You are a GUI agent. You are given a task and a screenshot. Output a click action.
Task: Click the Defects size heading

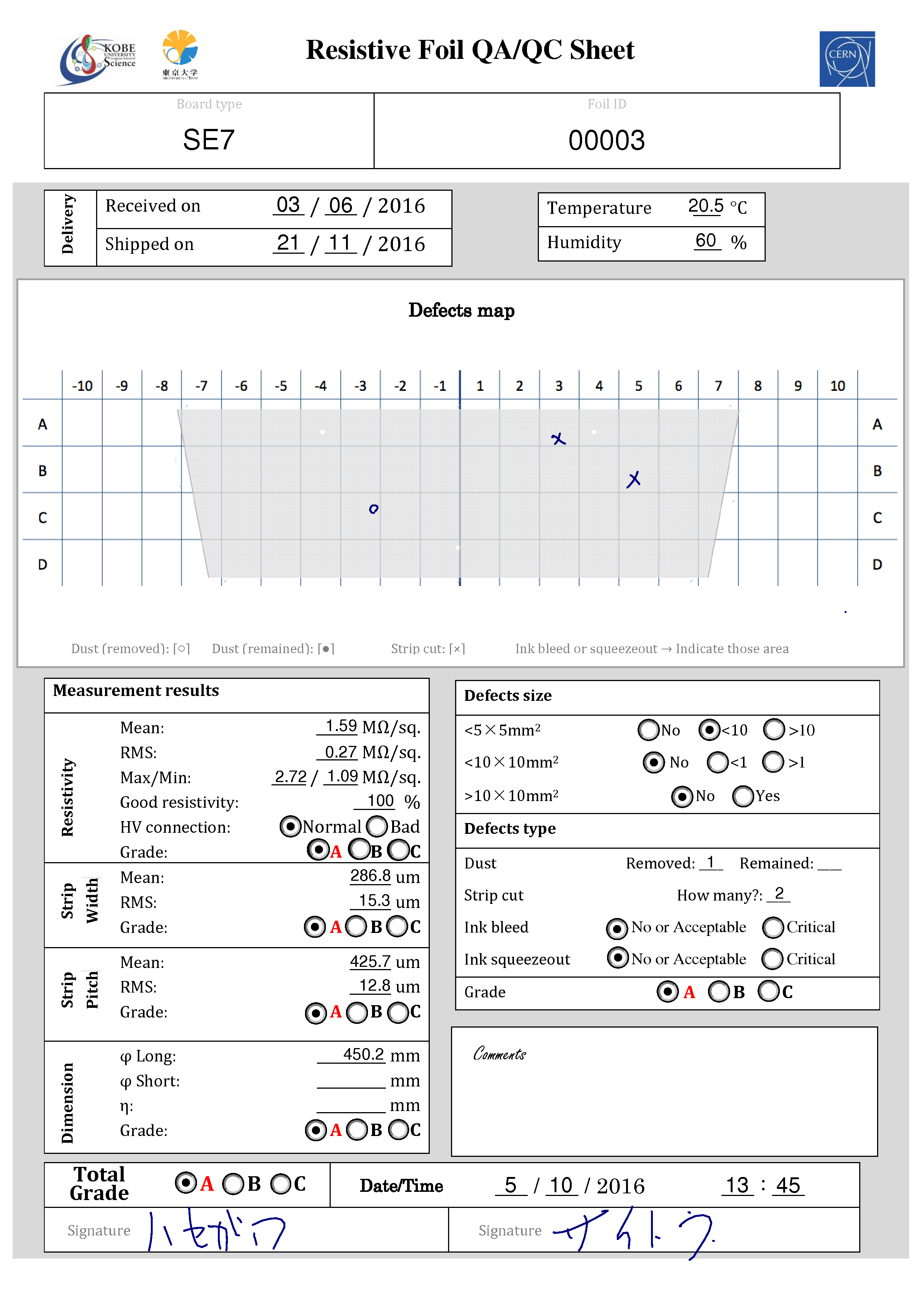[508, 696]
